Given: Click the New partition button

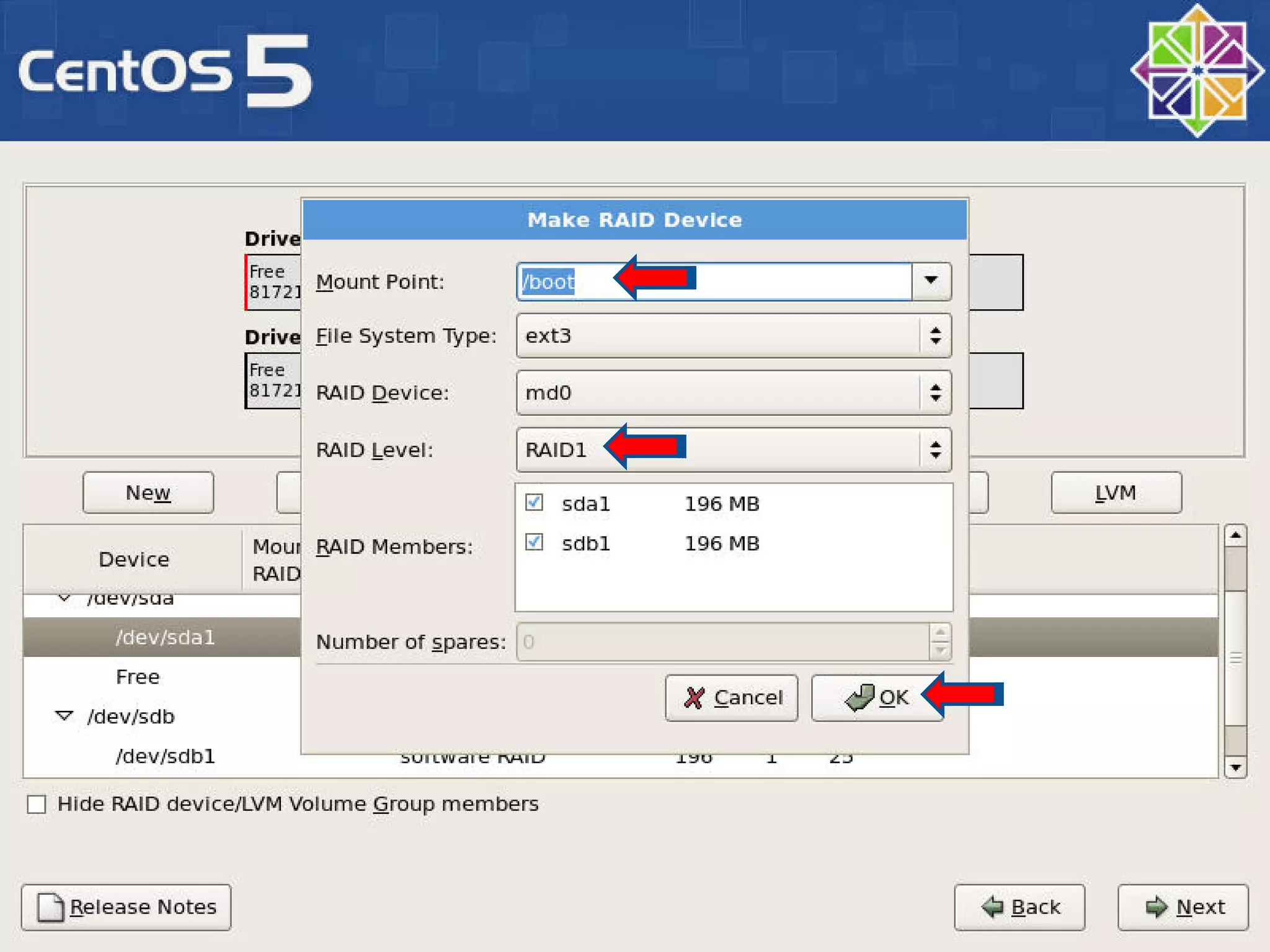Looking at the screenshot, I should 148,493.
